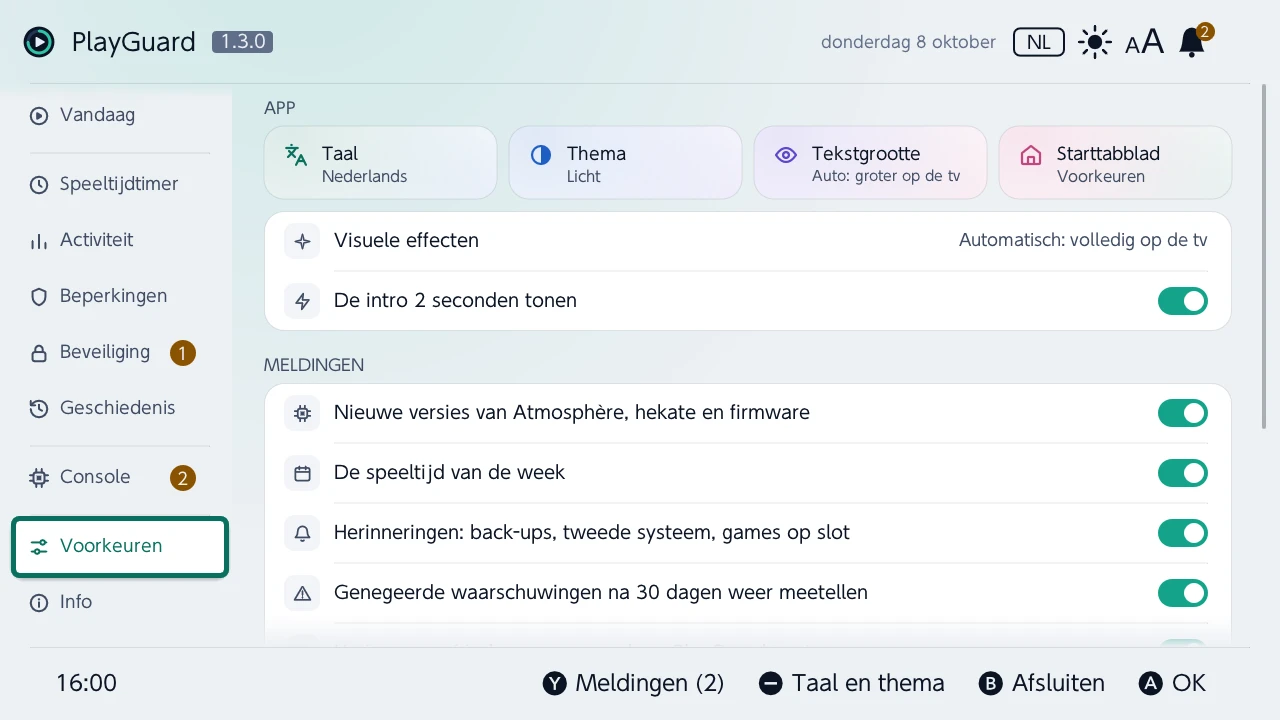
Task: Click the text size AA icon
Action: (1144, 42)
